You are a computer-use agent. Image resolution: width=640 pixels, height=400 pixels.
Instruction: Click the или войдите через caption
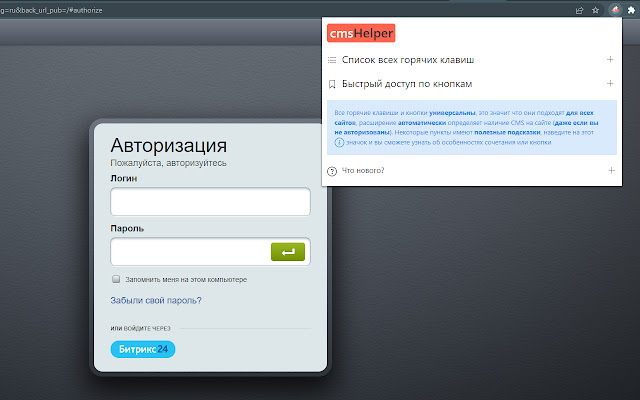(x=140, y=329)
